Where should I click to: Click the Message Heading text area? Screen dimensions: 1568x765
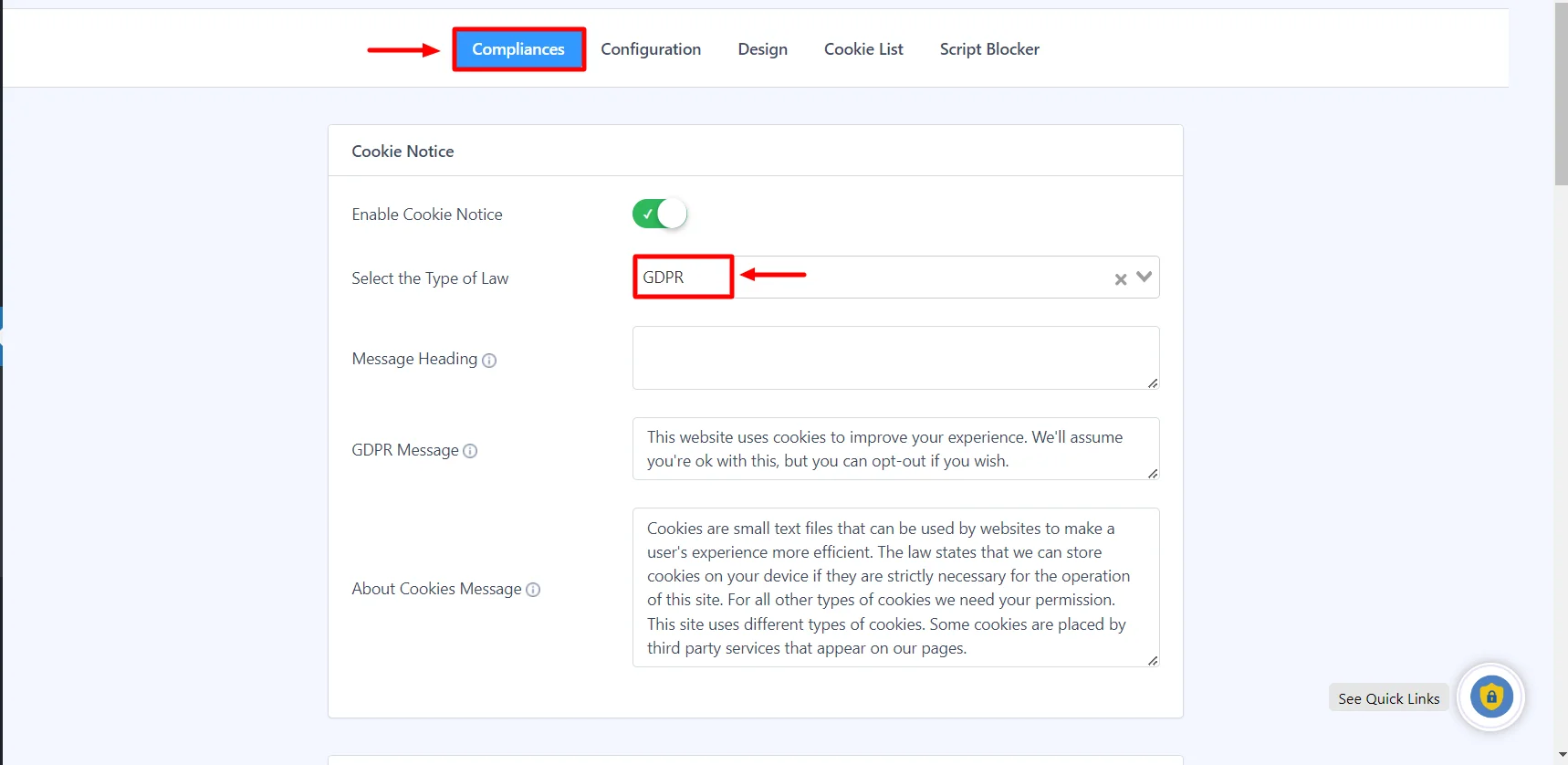pos(895,358)
